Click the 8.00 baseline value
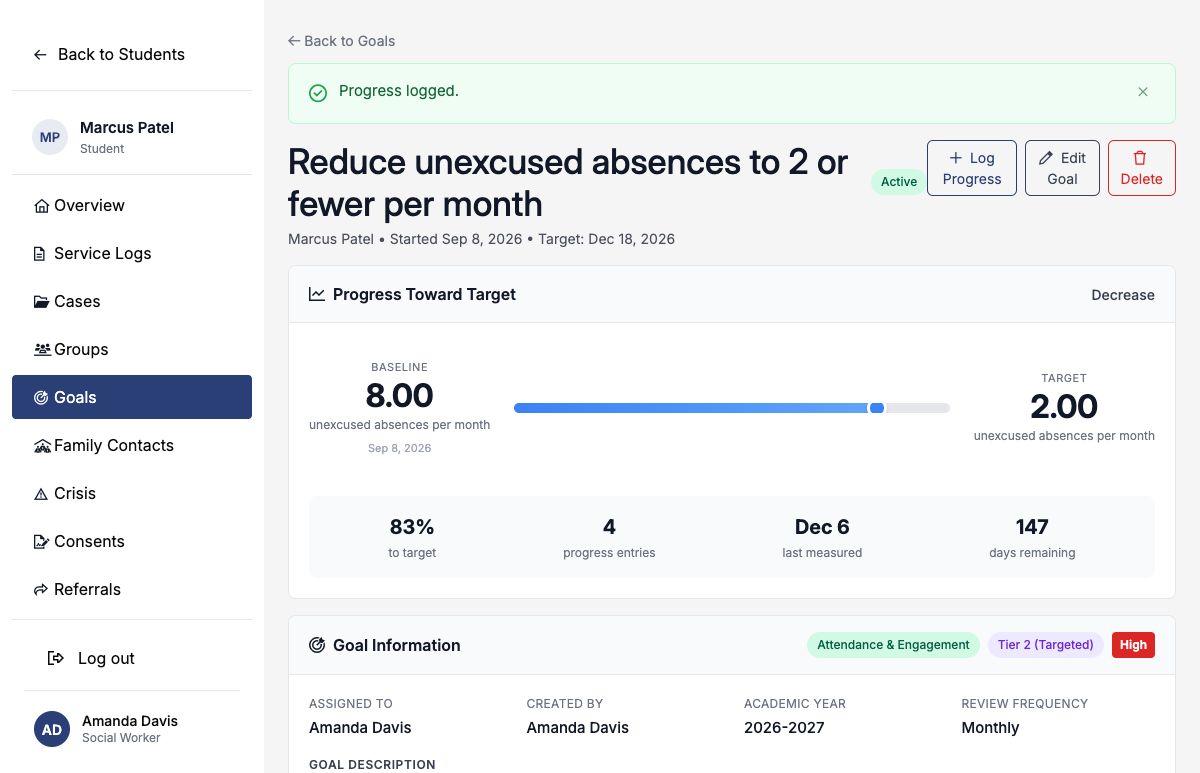The width and height of the screenshot is (1200, 773). [x=399, y=396]
